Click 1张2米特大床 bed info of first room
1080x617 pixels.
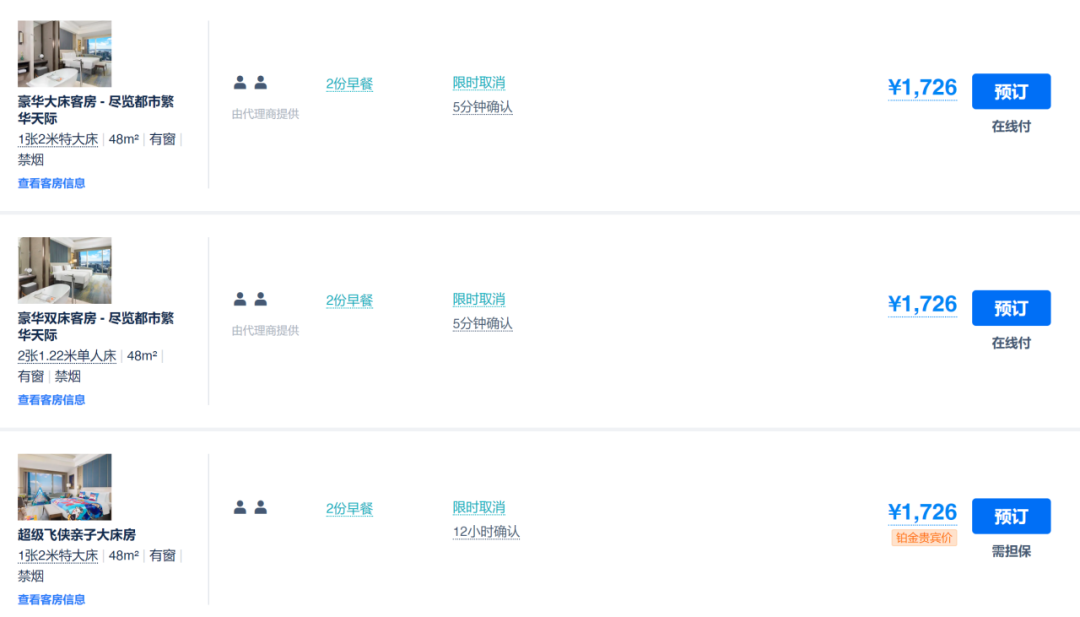coord(58,139)
